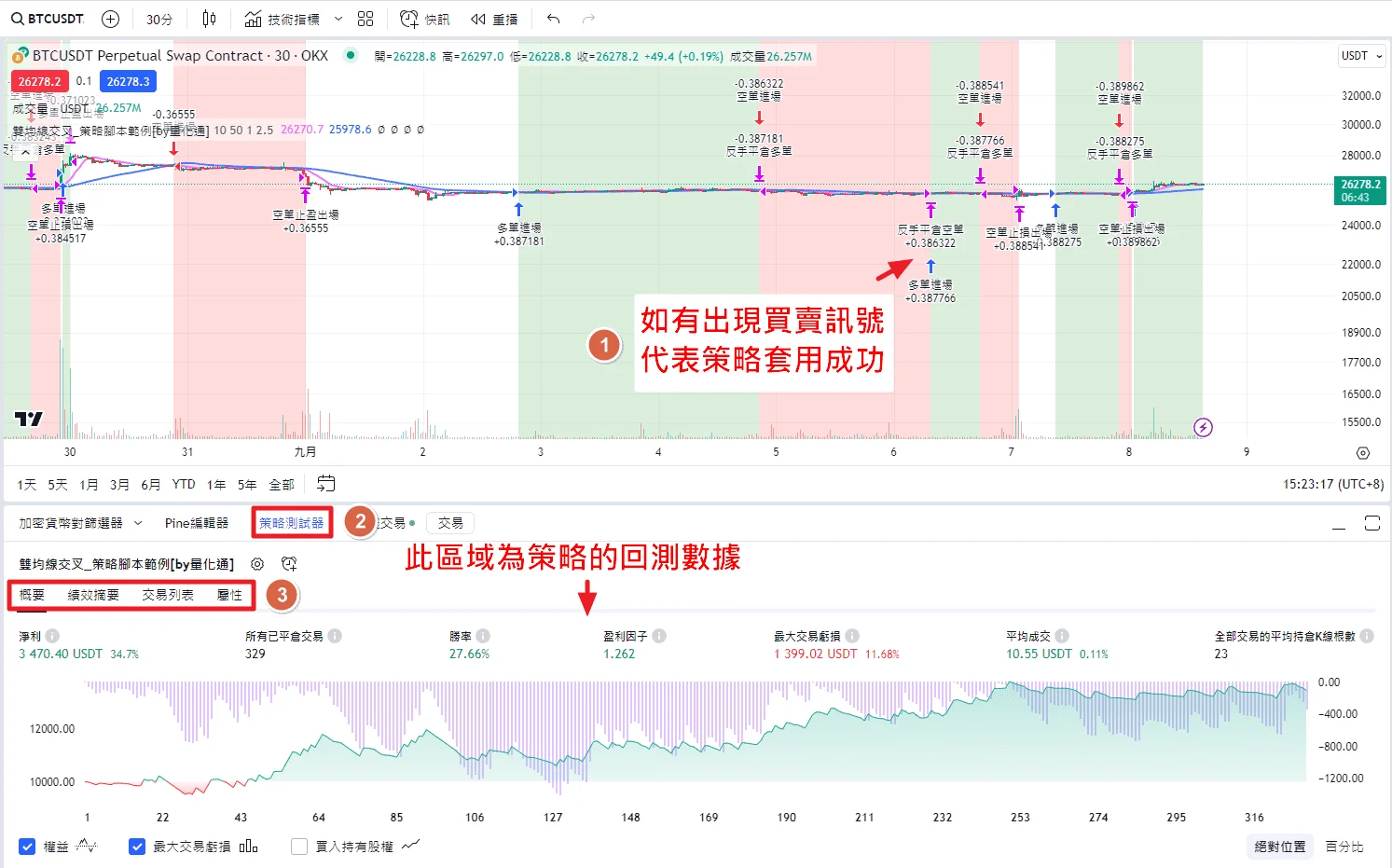The width and height of the screenshot is (1392, 868).
Task: Redo the chart action
Action: click(588, 19)
